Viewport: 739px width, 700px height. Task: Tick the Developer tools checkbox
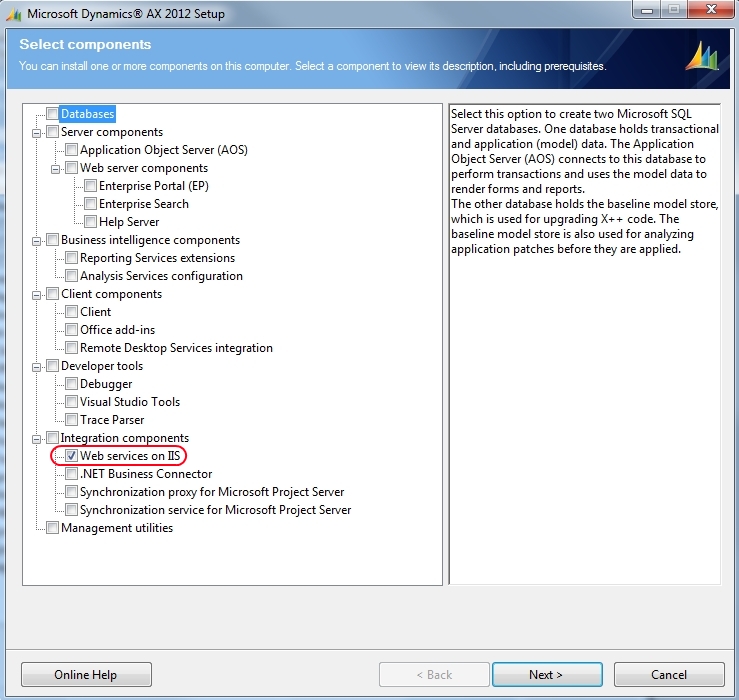[52, 365]
